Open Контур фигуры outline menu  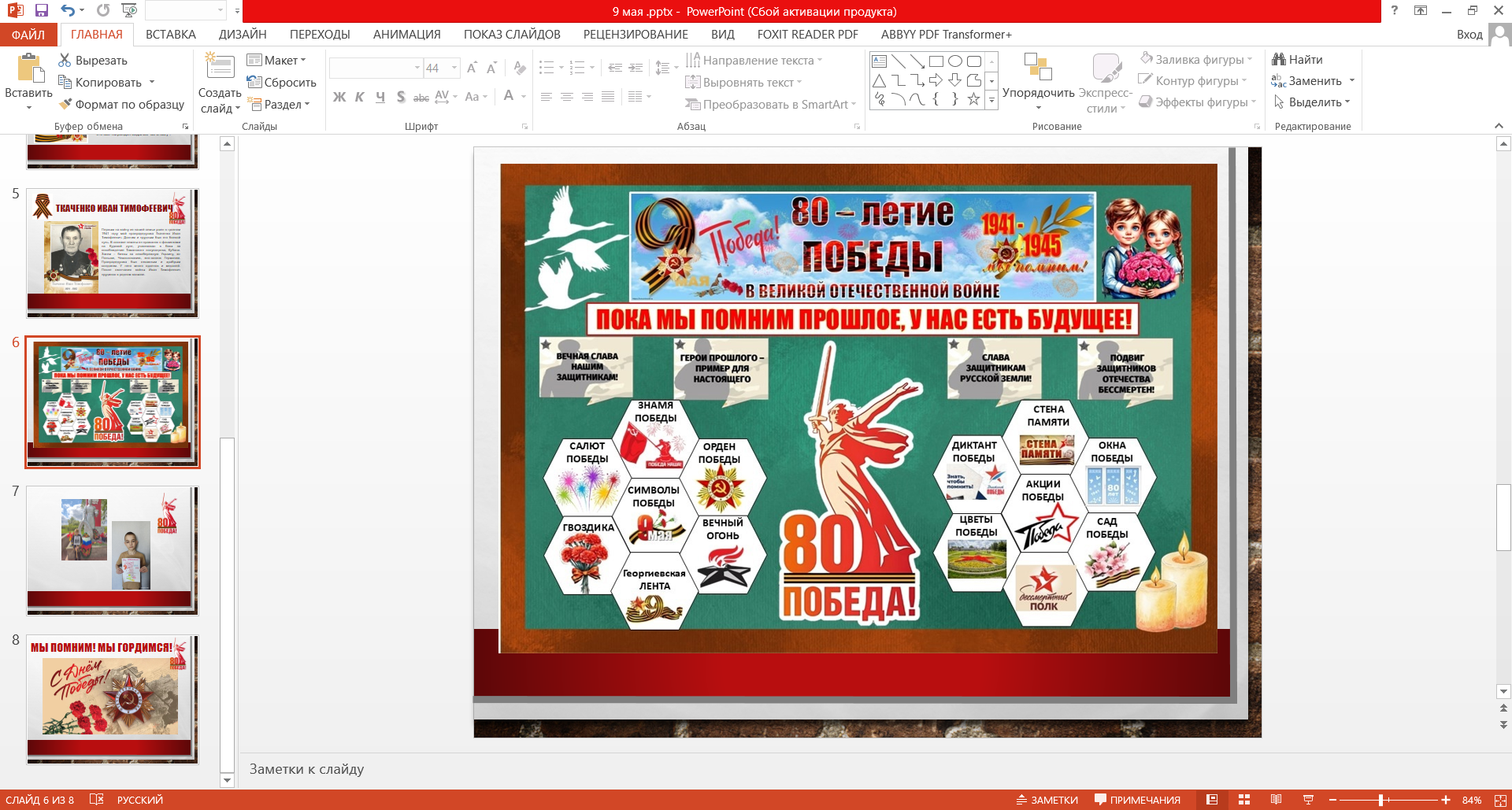1192,80
